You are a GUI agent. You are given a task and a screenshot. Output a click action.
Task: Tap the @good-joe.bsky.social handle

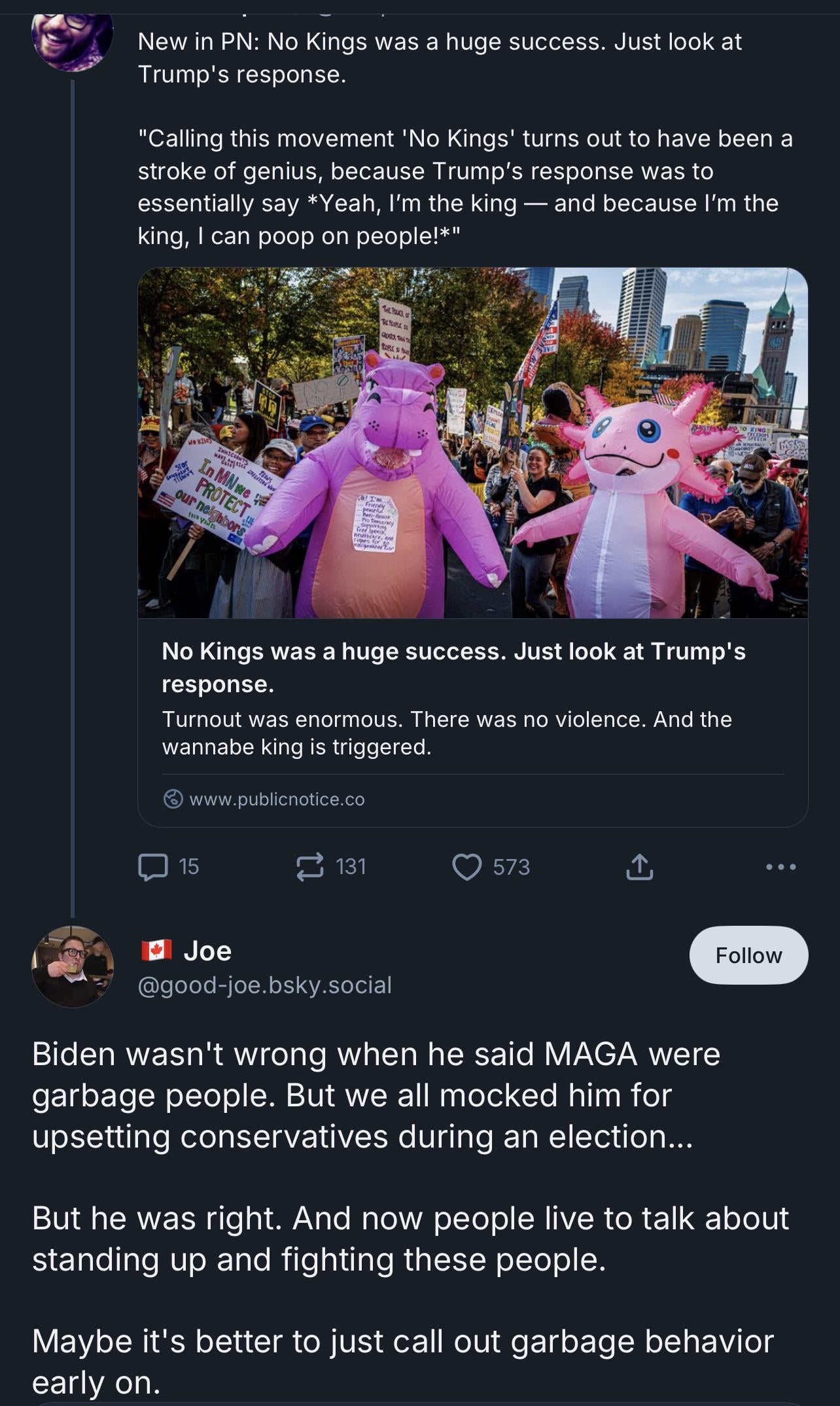(x=264, y=985)
